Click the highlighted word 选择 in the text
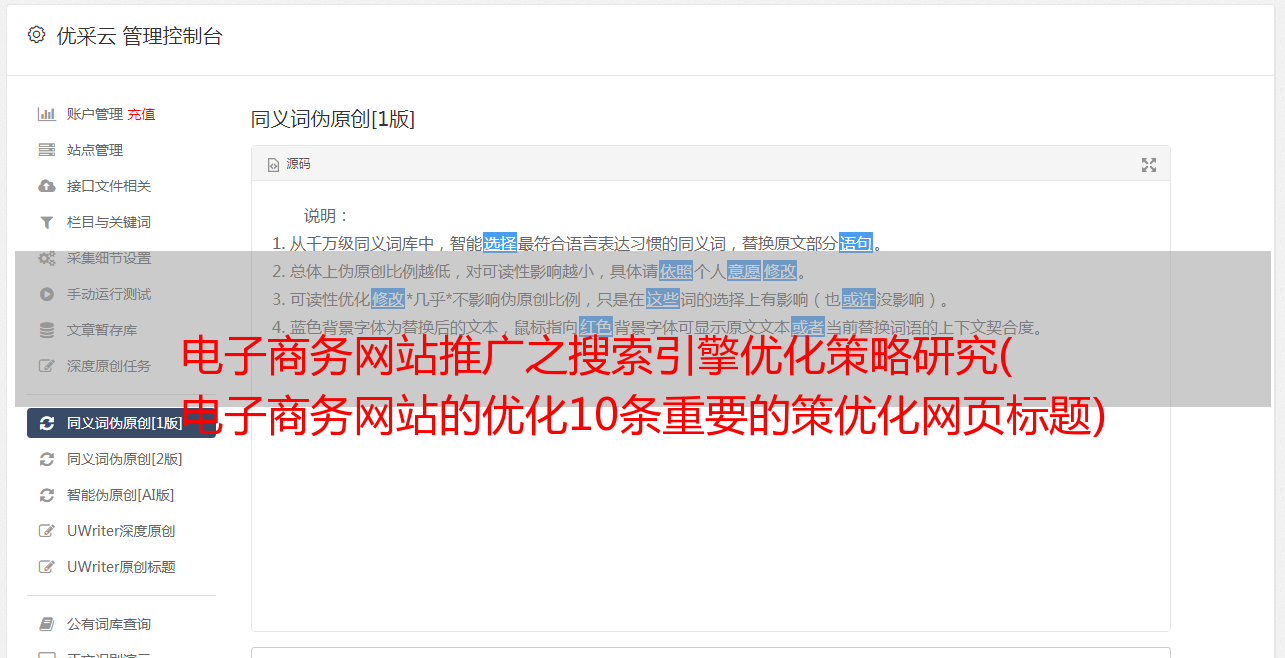1285x658 pixels. (500, 243)
